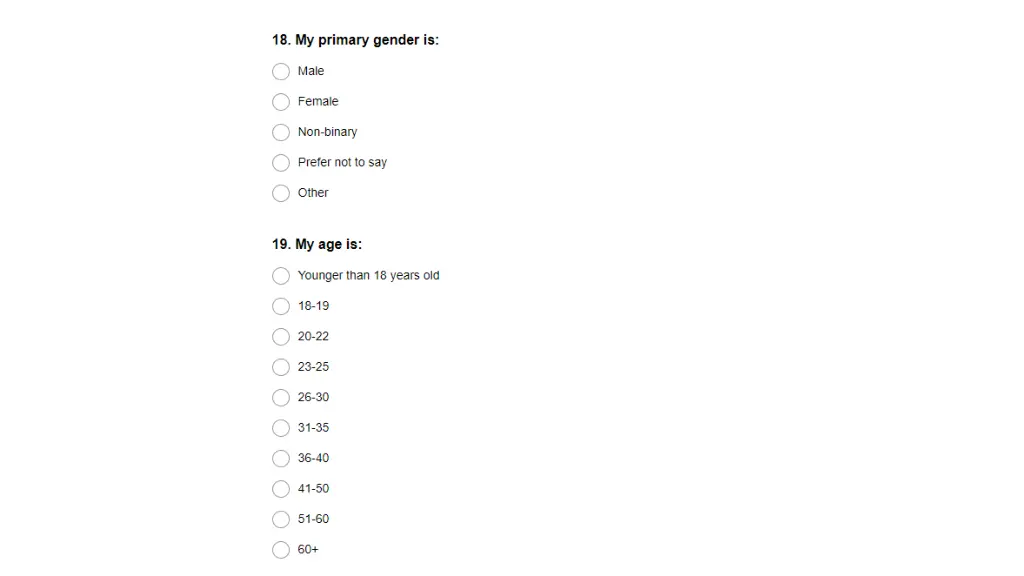
Task: Select Other for gender
Action: [281, 193]
